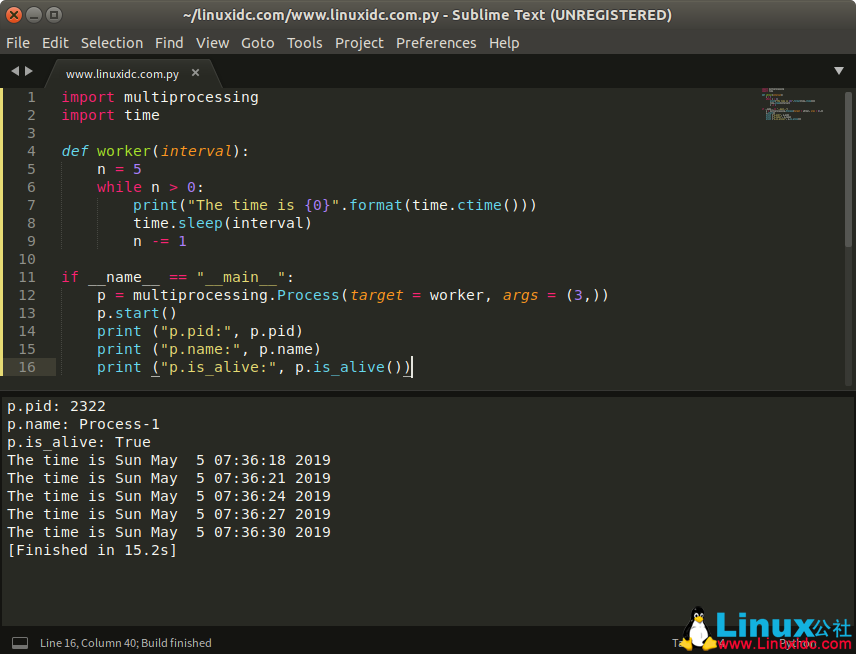
Task: Go to previous tab with left arrow
Action: [x=15, y=71]
